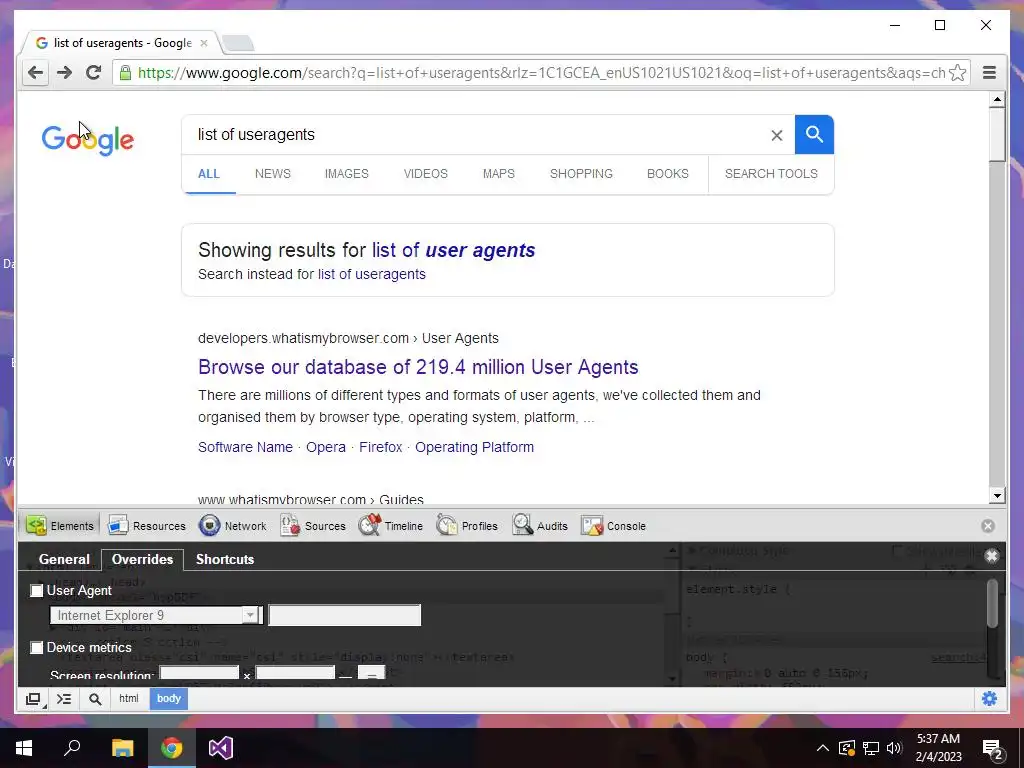This screenshot has width=1024, height=768.
Task: Open File Explorer from taskbar
Action: point(122,748)
